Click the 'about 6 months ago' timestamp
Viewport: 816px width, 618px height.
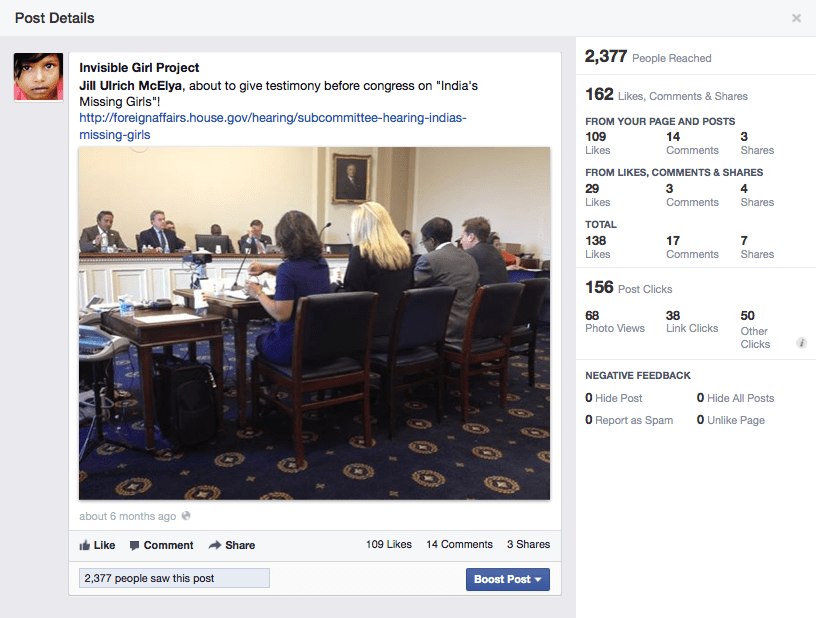pyautogui.click(x=127, y=517)
